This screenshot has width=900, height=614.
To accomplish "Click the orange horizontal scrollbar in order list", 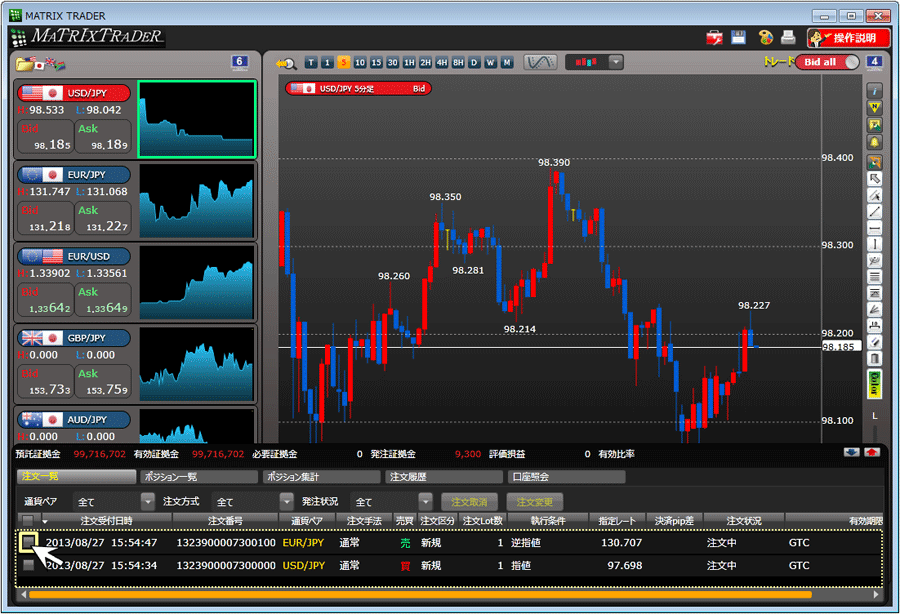I will tap(420, 594).
